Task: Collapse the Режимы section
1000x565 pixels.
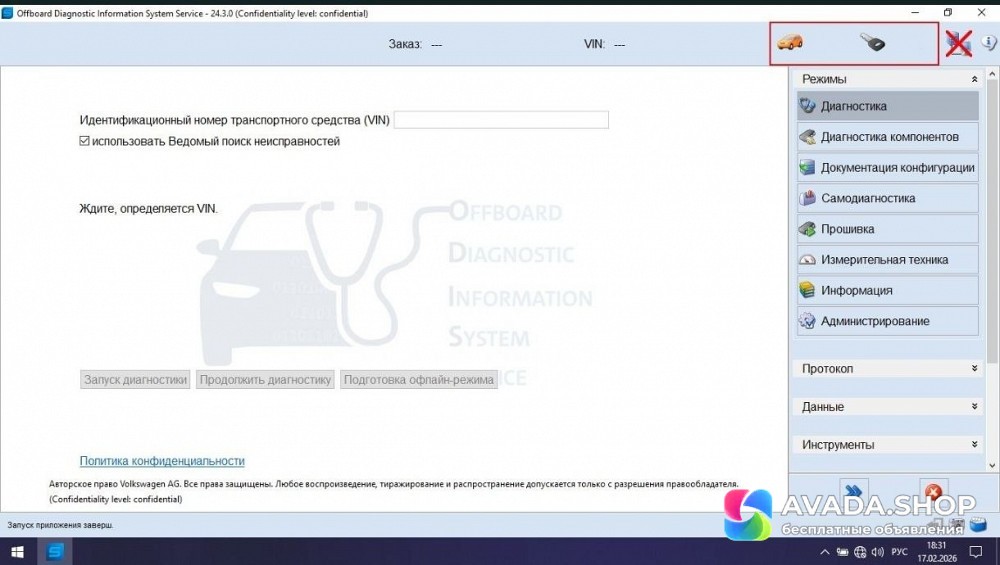Action: tap(974, 79)
